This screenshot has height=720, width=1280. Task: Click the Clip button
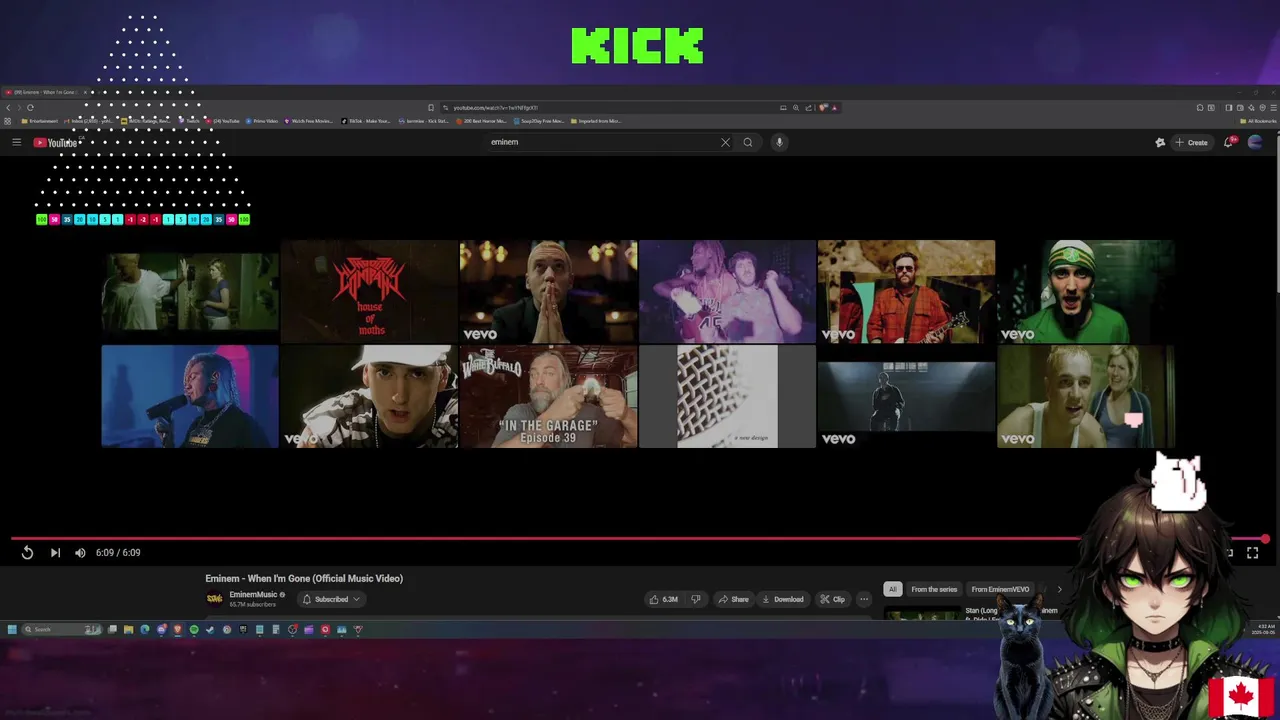(x=832, y=599)
